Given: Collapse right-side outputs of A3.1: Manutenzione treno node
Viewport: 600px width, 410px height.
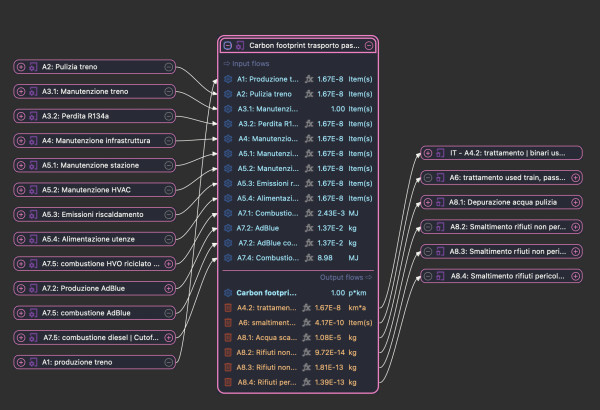Looking at the screenshot, I should [169, 91].
